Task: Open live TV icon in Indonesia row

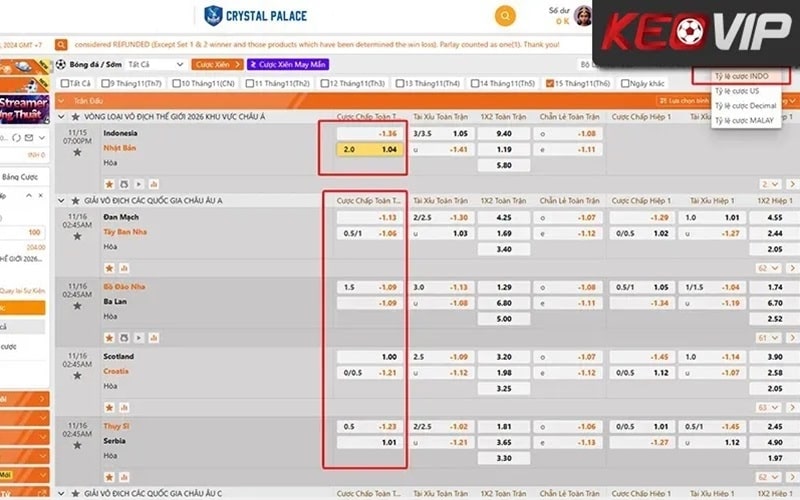Action: [124, 184]
